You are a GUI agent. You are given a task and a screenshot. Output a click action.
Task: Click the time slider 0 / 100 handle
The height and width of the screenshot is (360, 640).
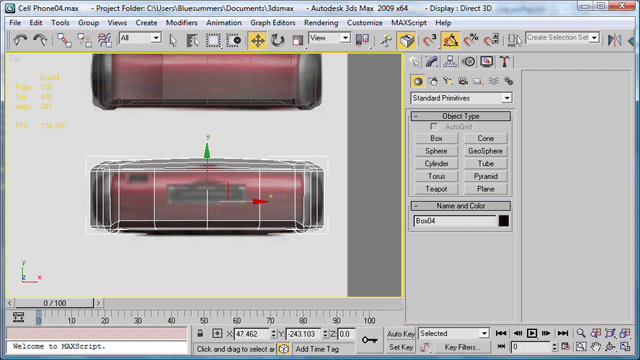pyautogui.click(x=55, y=303)
